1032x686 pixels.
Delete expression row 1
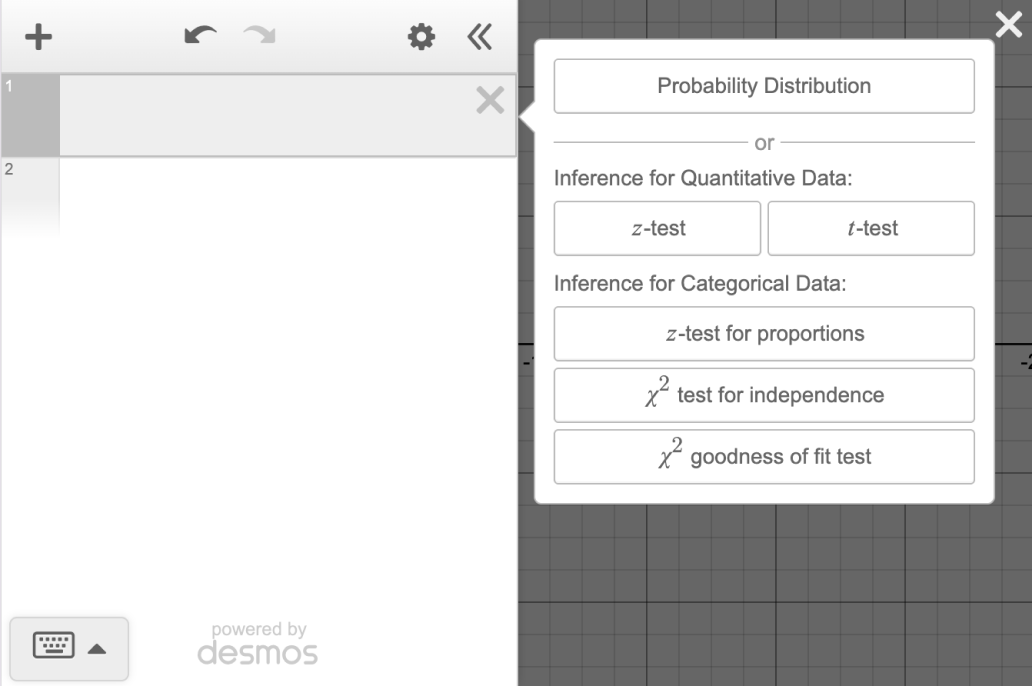(490, 100)
